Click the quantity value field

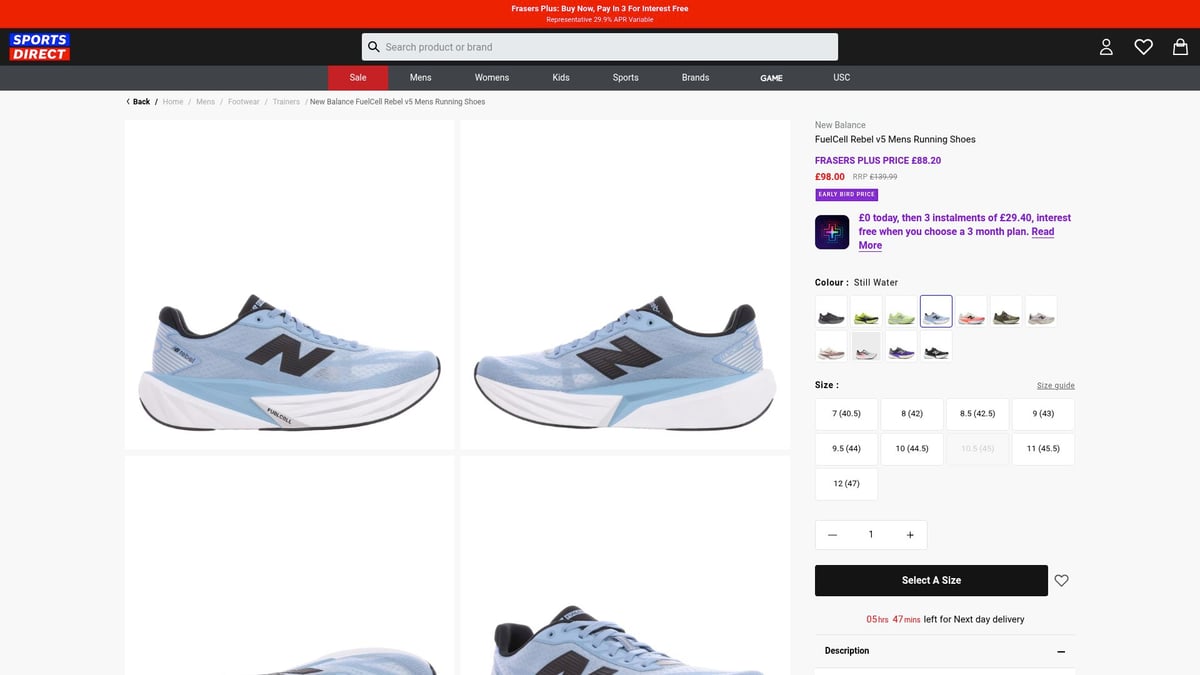pos(871,535)
